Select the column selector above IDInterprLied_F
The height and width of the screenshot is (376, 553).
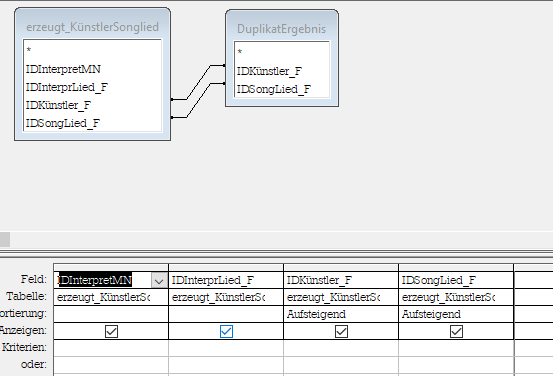pos(226,267)
